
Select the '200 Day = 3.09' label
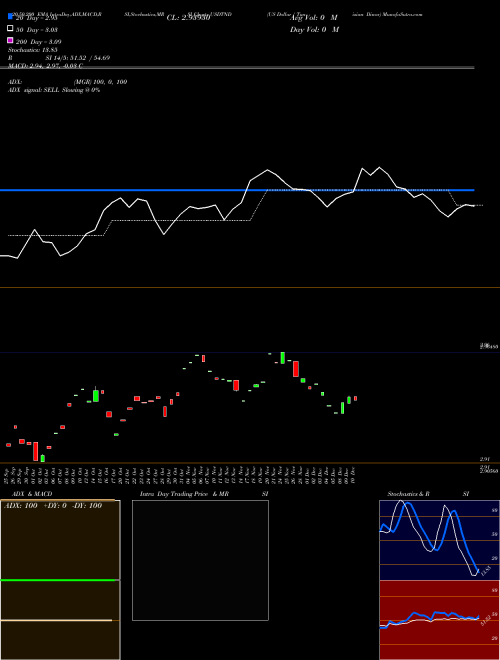38,42
